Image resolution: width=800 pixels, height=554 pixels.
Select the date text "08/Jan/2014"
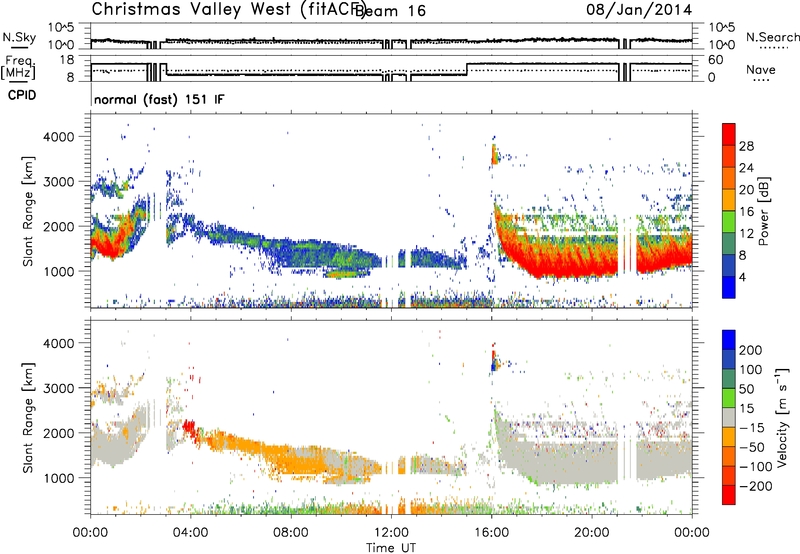click(x=639, y=10)
